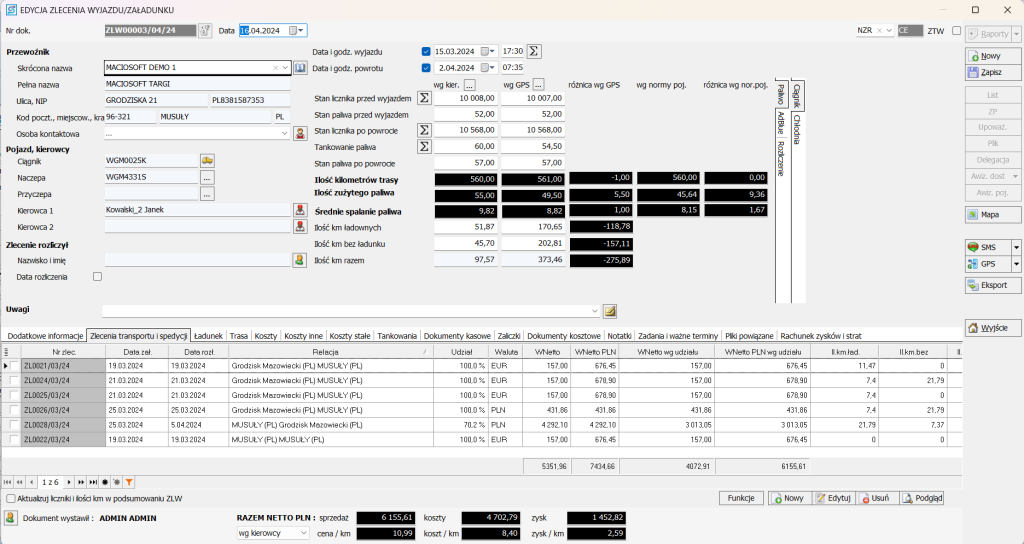The height and width of the screenshot is (544, 1024).
Task: Click the document number generator icon
Action: pos(205,30)
